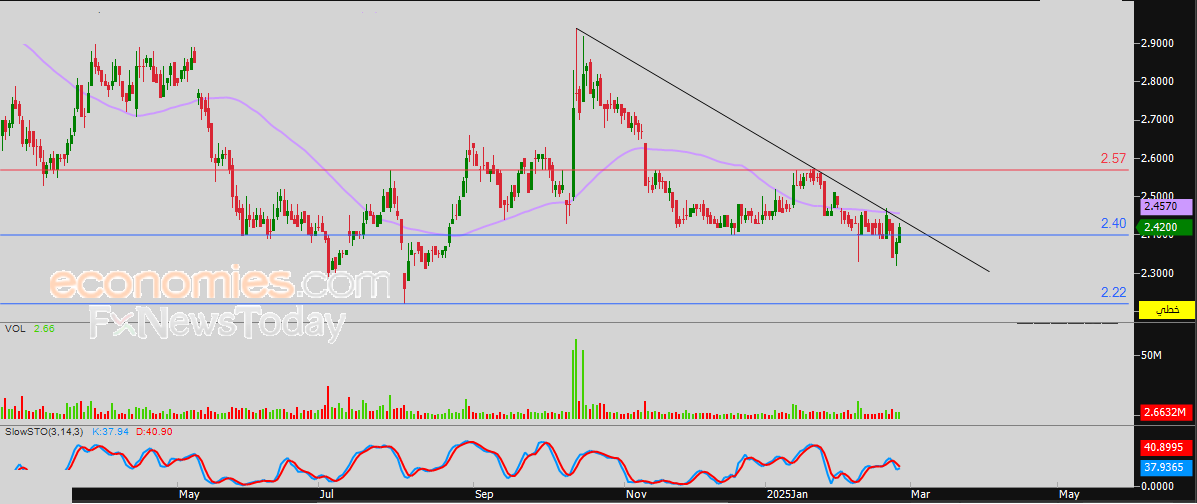This screenshot has width=1197, height=504.
Task: Click the Sep time axis label
Action: [484, 495]
